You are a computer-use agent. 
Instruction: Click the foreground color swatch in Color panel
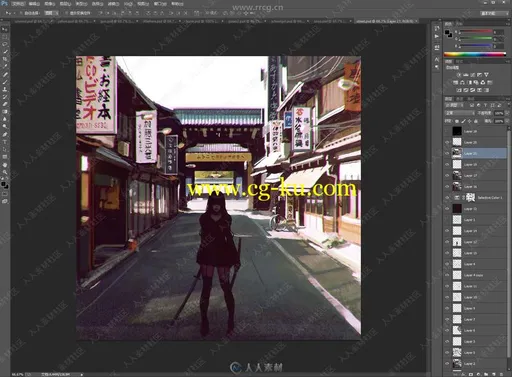(x=447, y=32)
